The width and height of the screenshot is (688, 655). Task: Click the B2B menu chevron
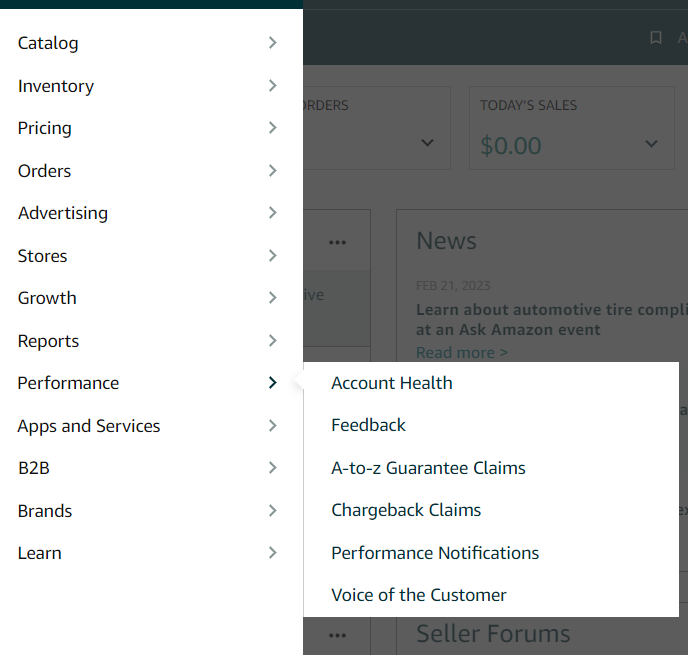273,468
